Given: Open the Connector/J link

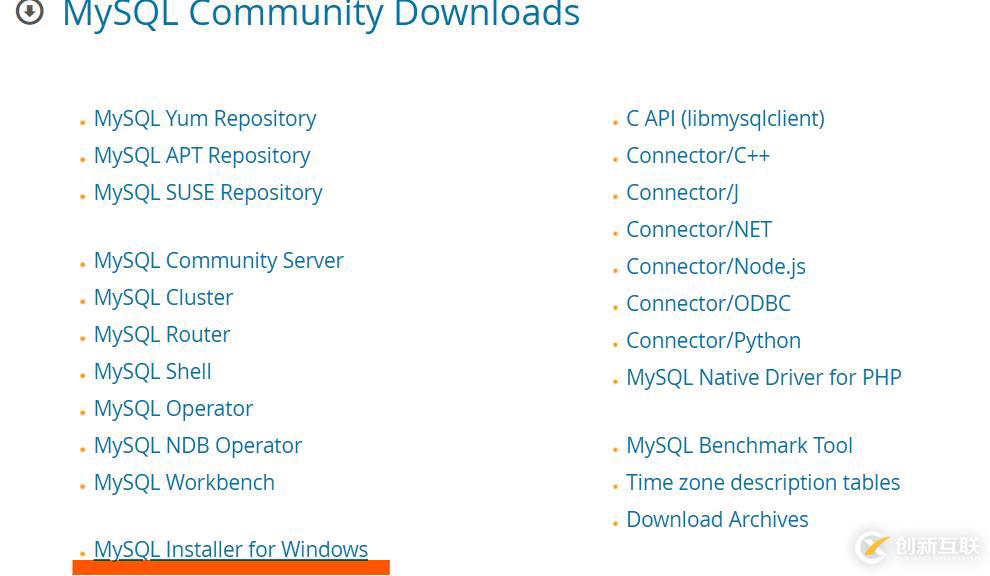Looking at the screenshot, I should click(x=683, y=193).
